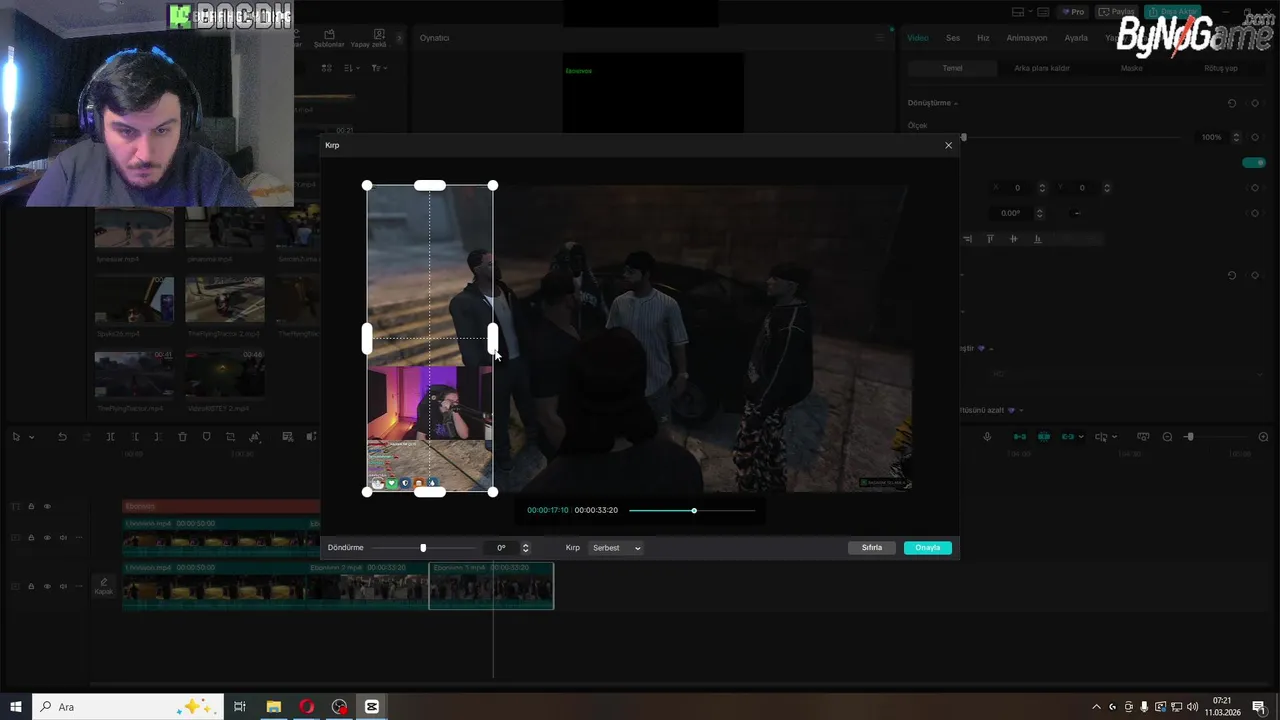Click the rotation angle 0° field

tap(501, 548)
